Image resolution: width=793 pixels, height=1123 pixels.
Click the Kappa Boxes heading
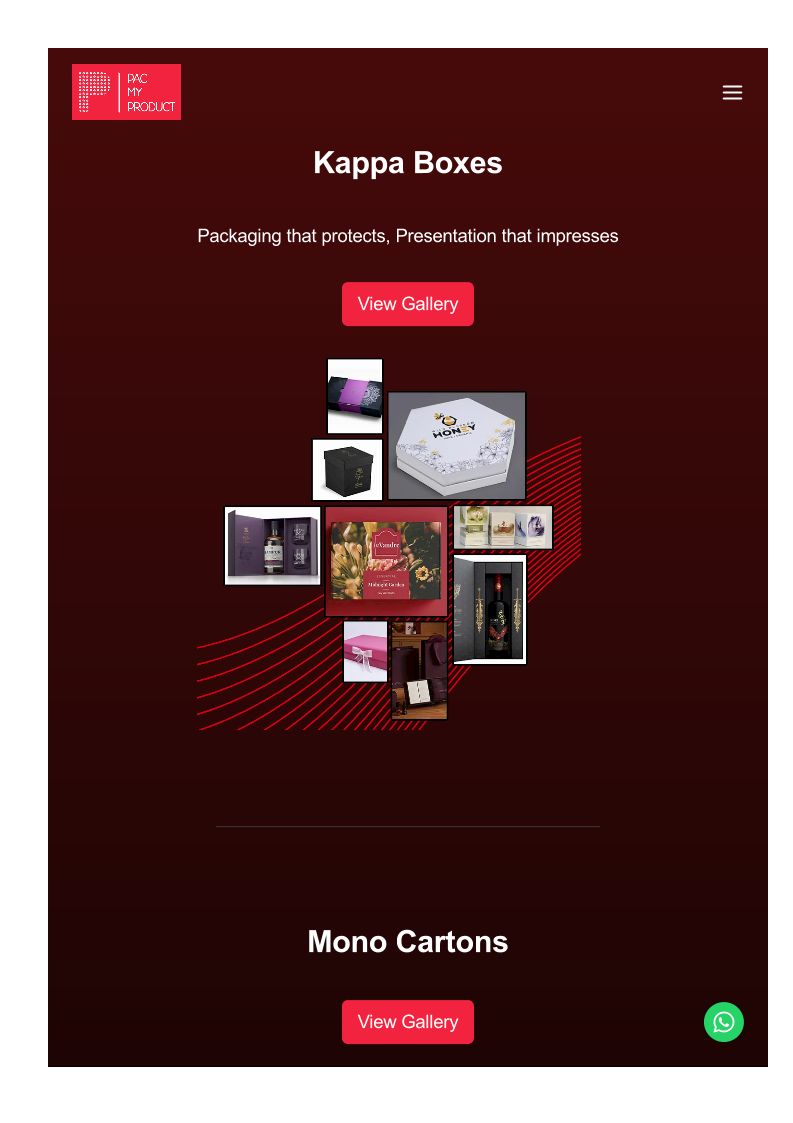408,163
